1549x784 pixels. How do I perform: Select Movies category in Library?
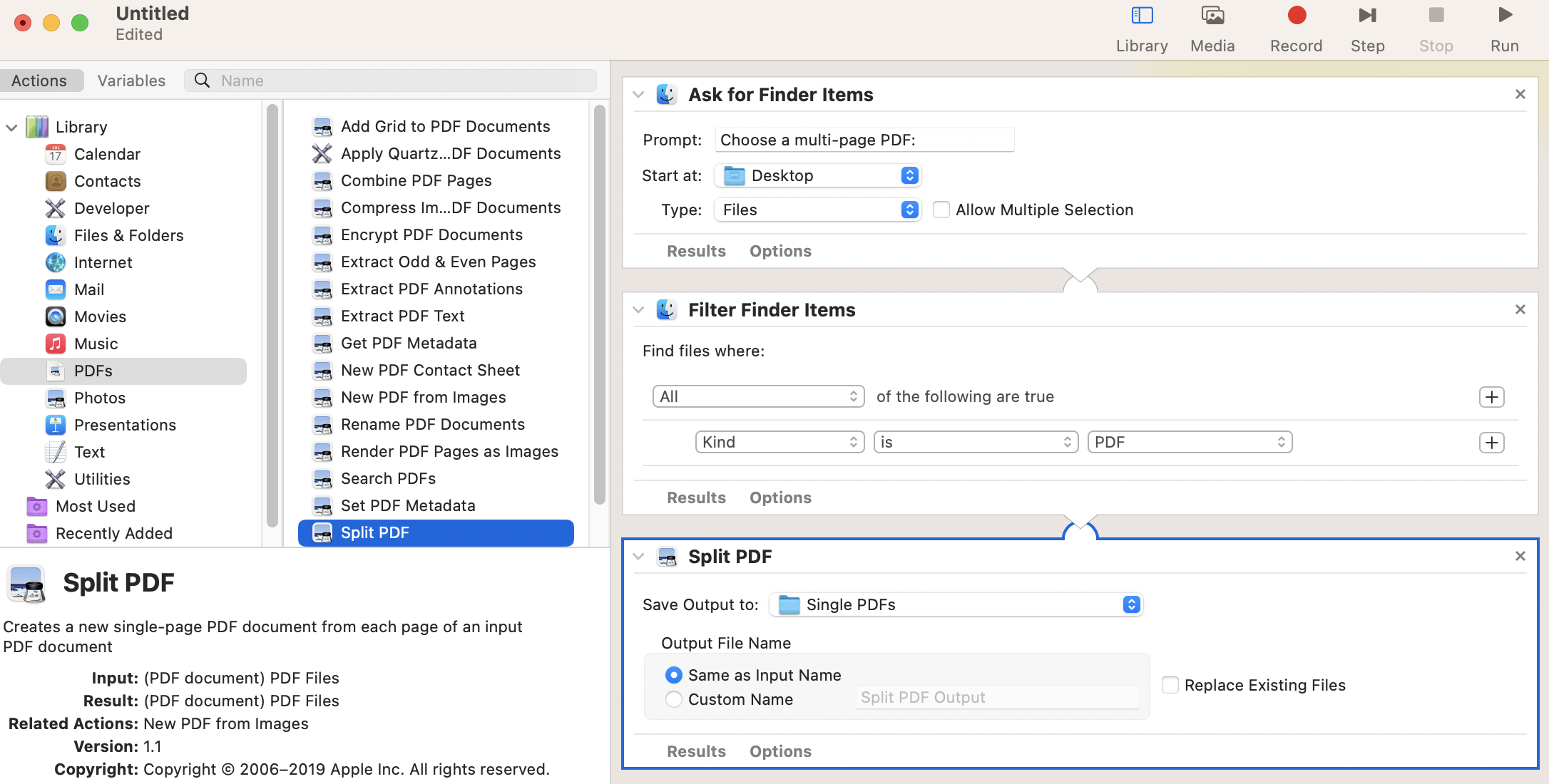[100, 316]
